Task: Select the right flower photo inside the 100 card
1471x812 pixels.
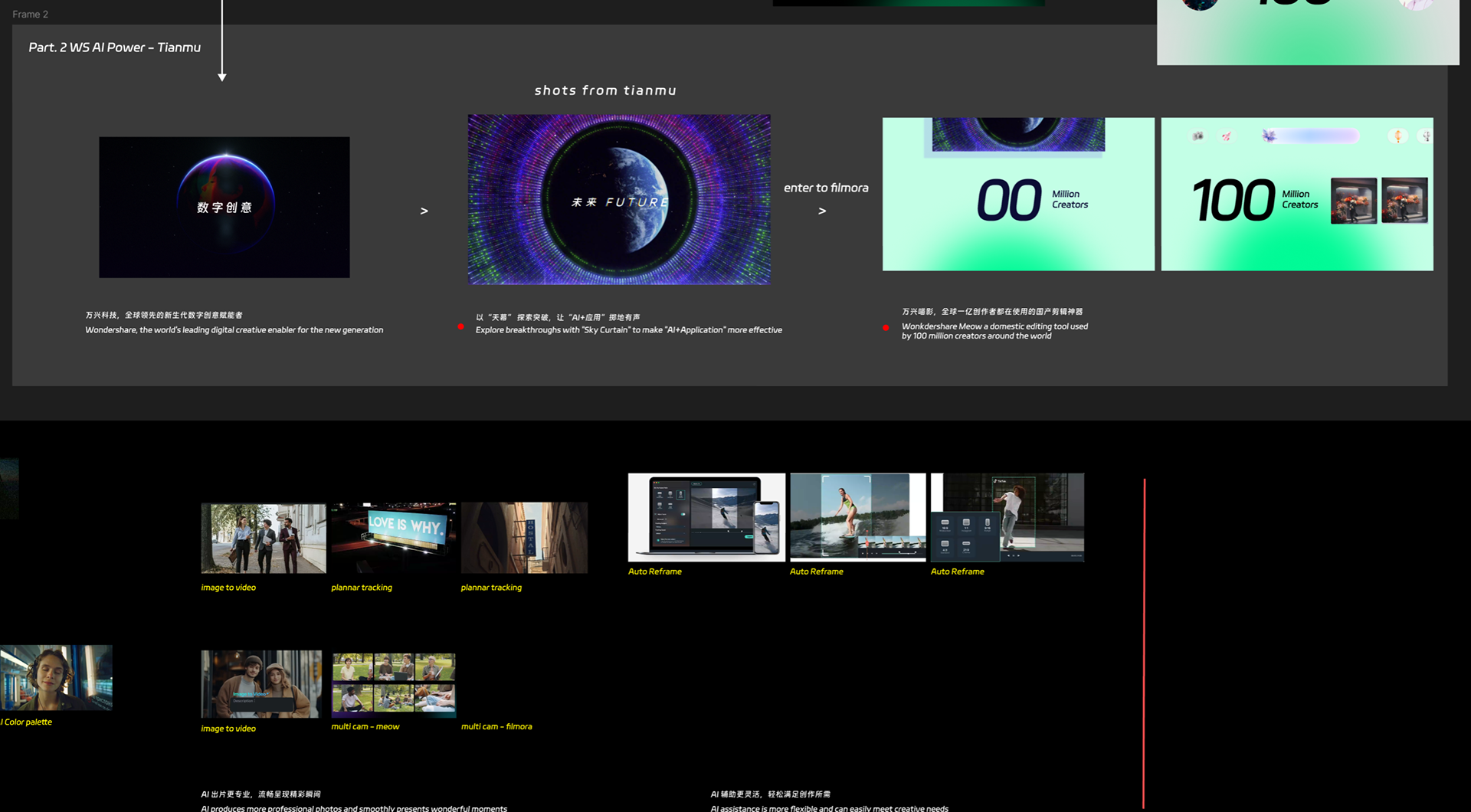Action: (1404, 201)
